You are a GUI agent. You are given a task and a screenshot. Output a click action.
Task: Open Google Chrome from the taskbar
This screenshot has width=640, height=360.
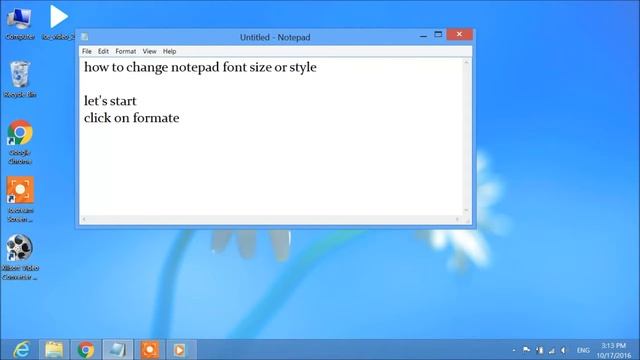tap(86, 350)
